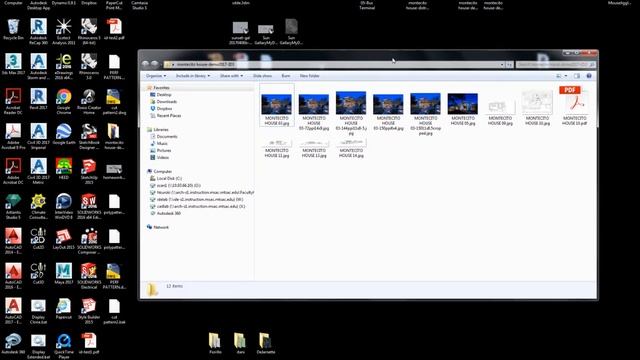The width and height of the screenshot is (640, 360).
Task: Launch Autodesk 360 desktop shortcut
Action: pyautogui.click(x=13, y=343)
